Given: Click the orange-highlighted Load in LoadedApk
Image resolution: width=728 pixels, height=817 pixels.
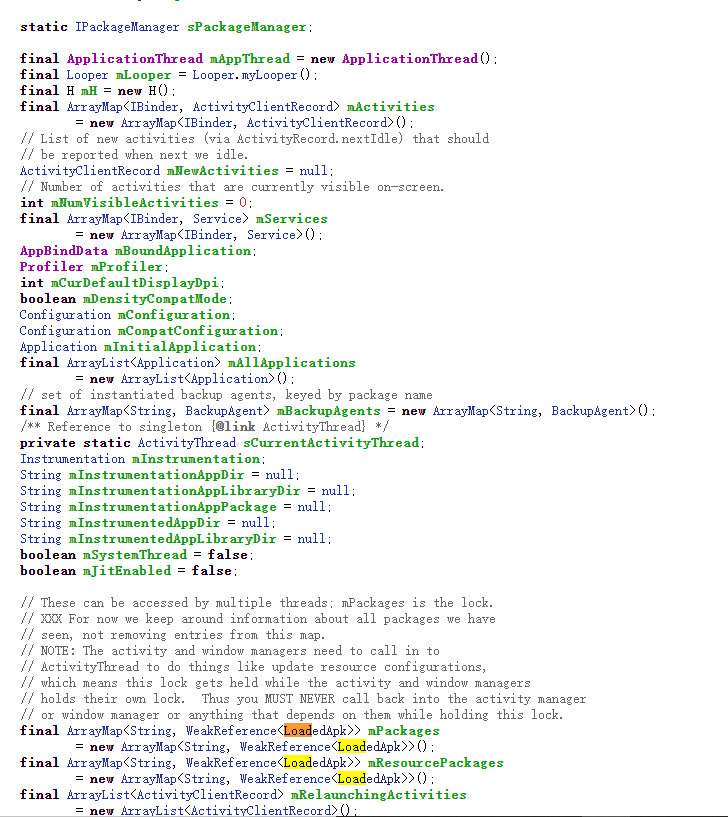Looking at the screenshot, I should click(298, 731).
